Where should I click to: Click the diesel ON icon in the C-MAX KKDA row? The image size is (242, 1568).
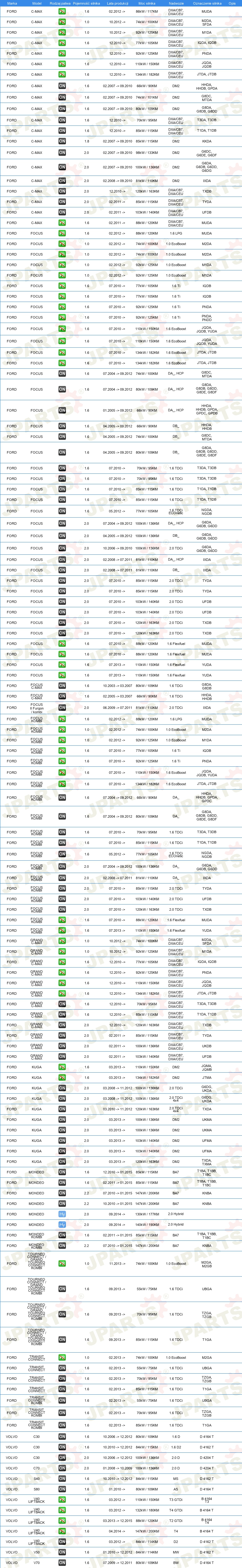(62, 141)
